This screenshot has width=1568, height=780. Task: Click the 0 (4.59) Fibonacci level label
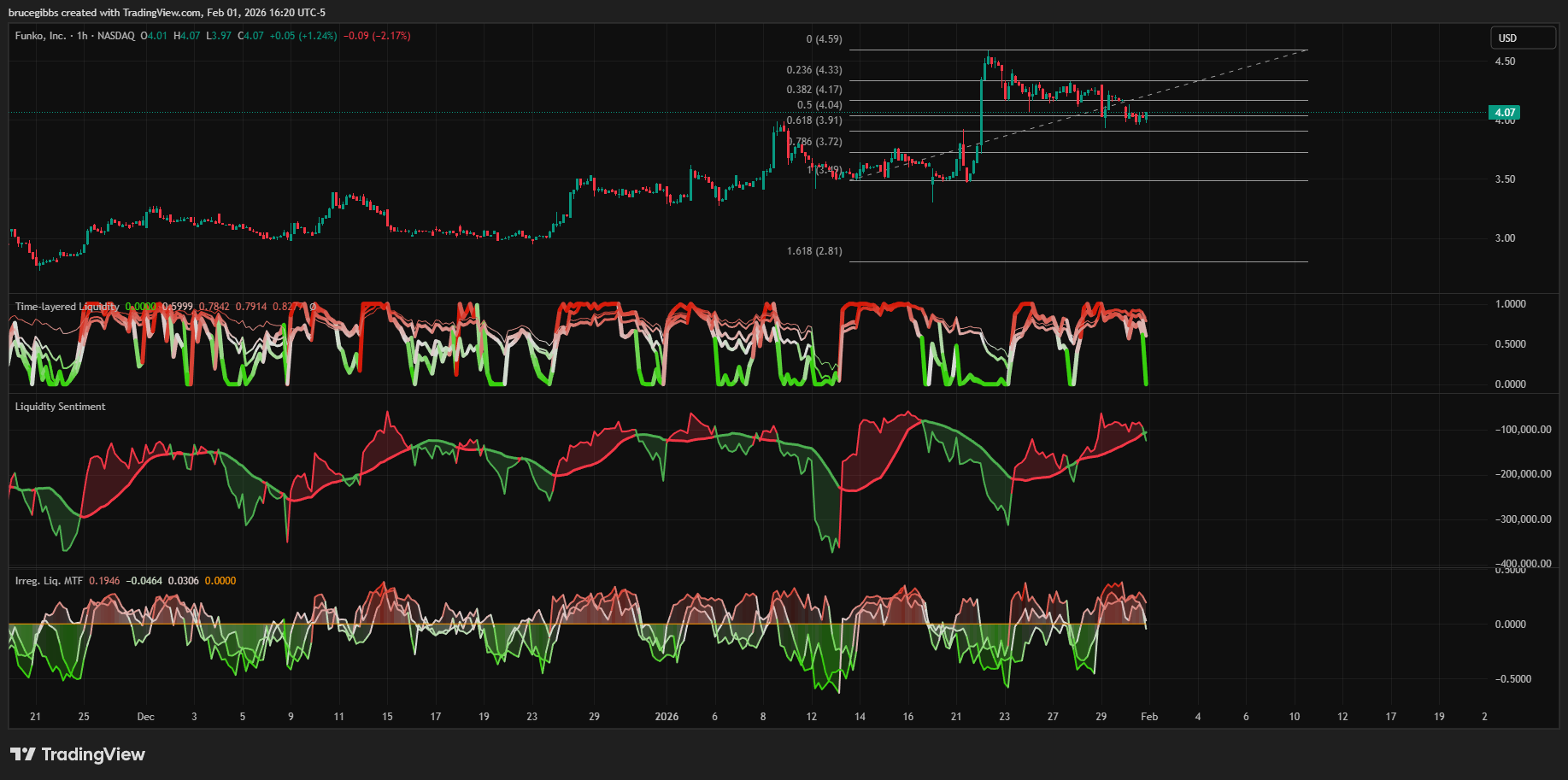[824, 39]
